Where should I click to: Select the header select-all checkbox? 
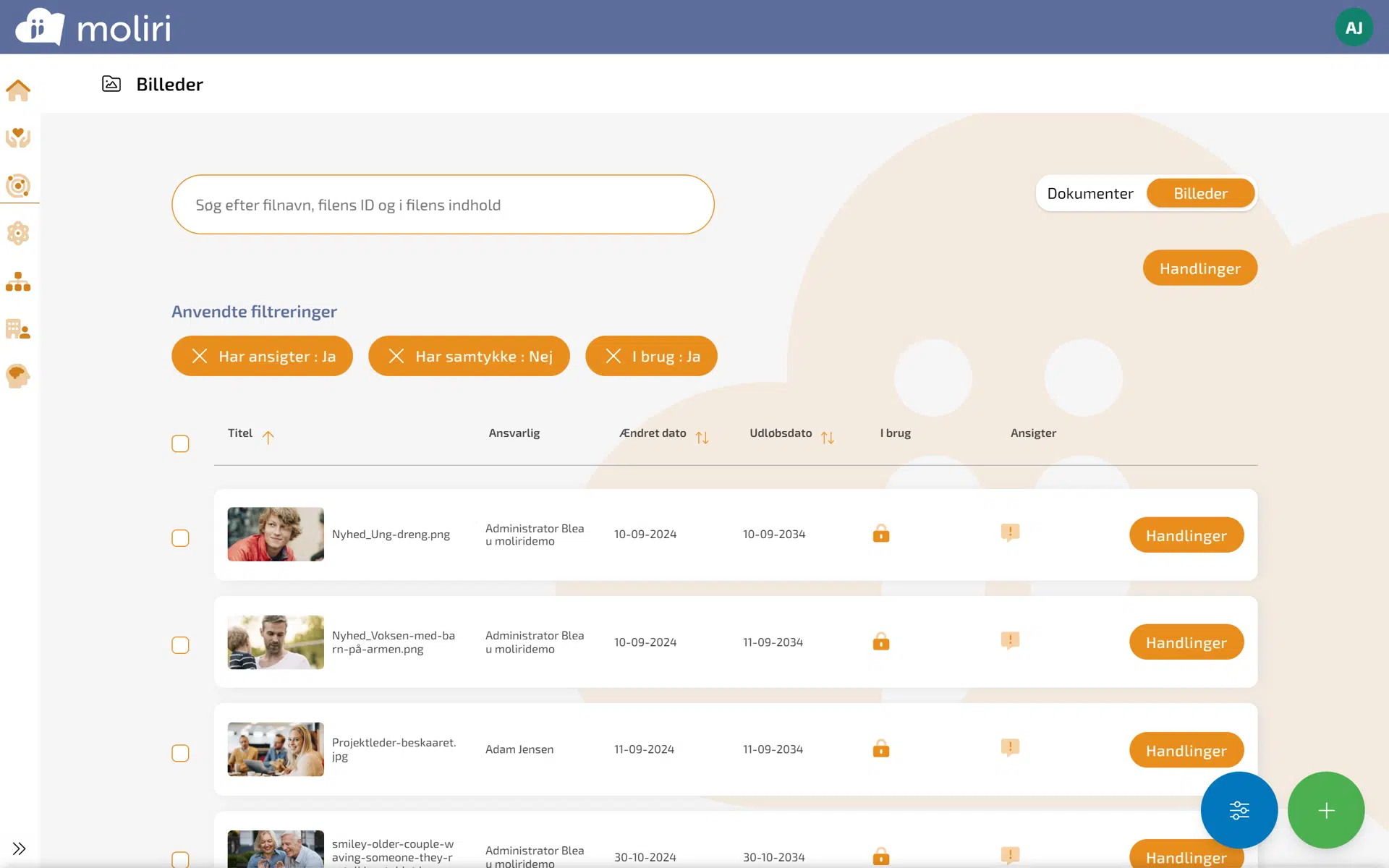pos(180,443)
